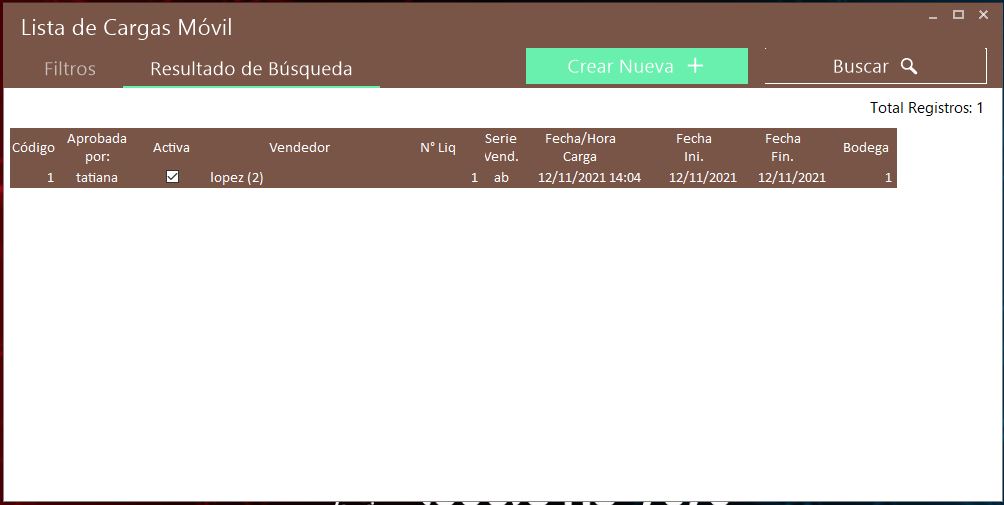The height and width of the screenshot is (505, 1004).
Task: Toggle the Activa checkbox for lopez row
Action: (172, 177)
